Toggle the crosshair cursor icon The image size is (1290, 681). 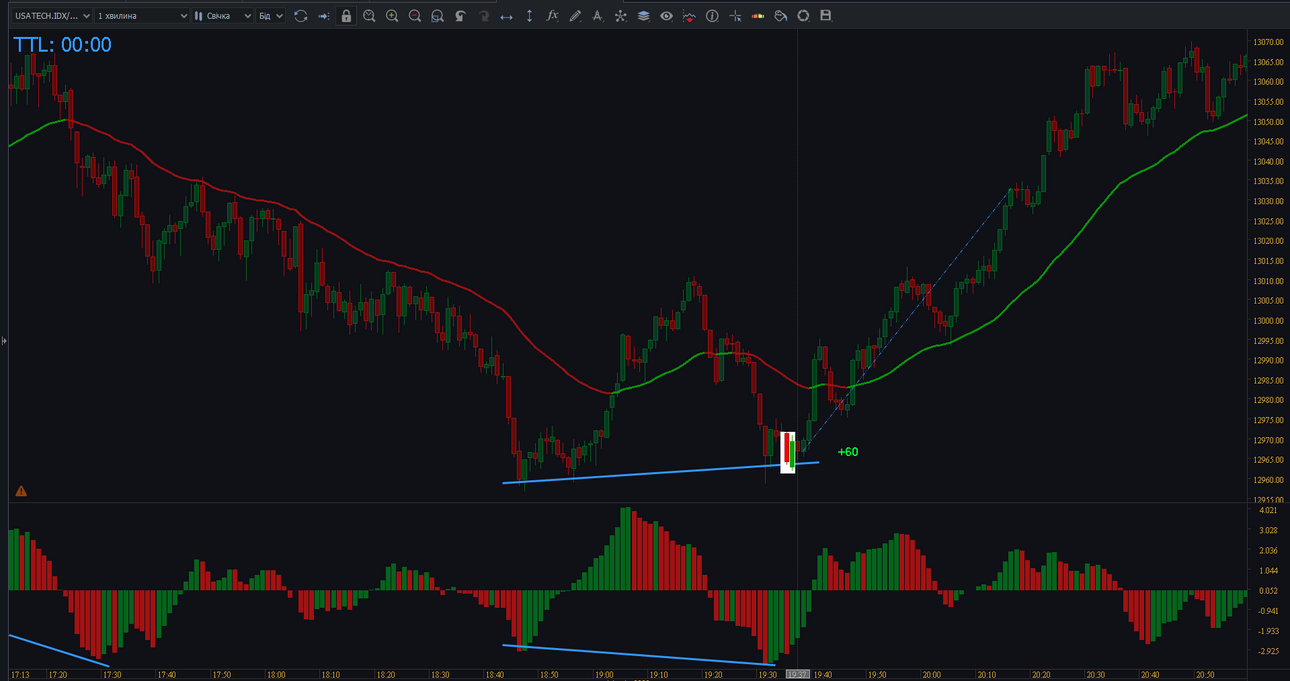(735, 16)
